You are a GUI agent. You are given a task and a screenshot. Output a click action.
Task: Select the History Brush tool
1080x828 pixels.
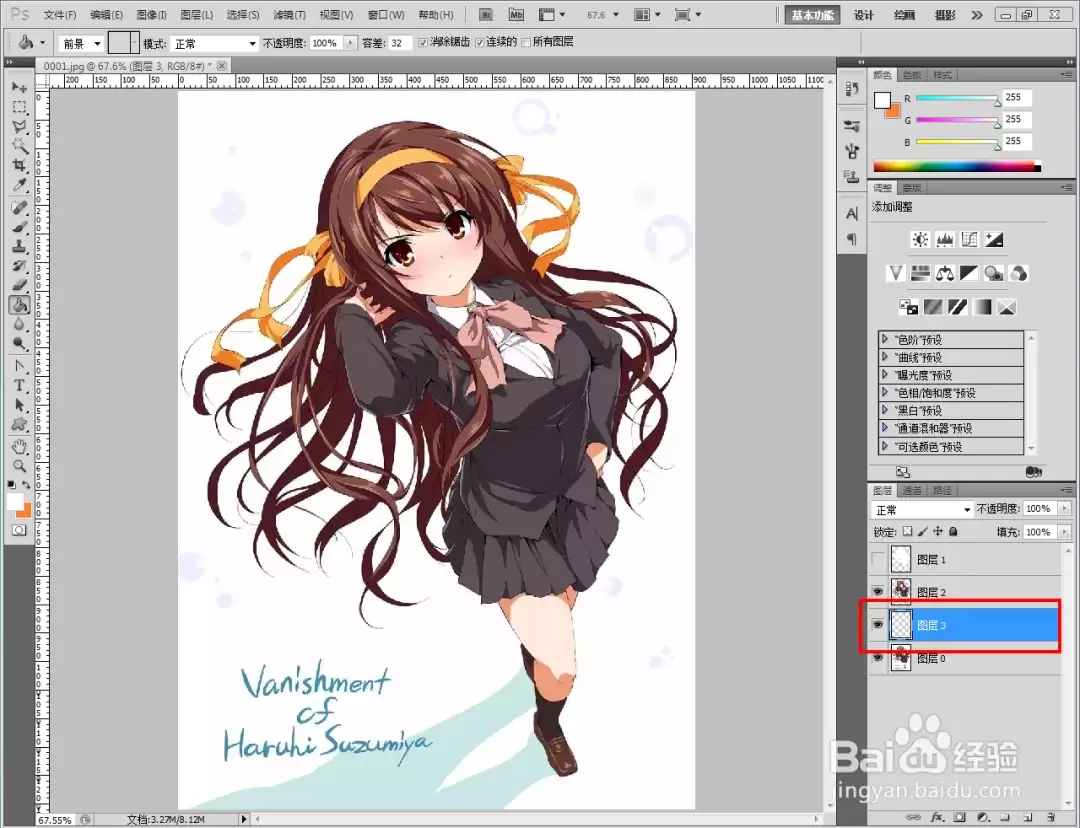(x=19, y=265)
